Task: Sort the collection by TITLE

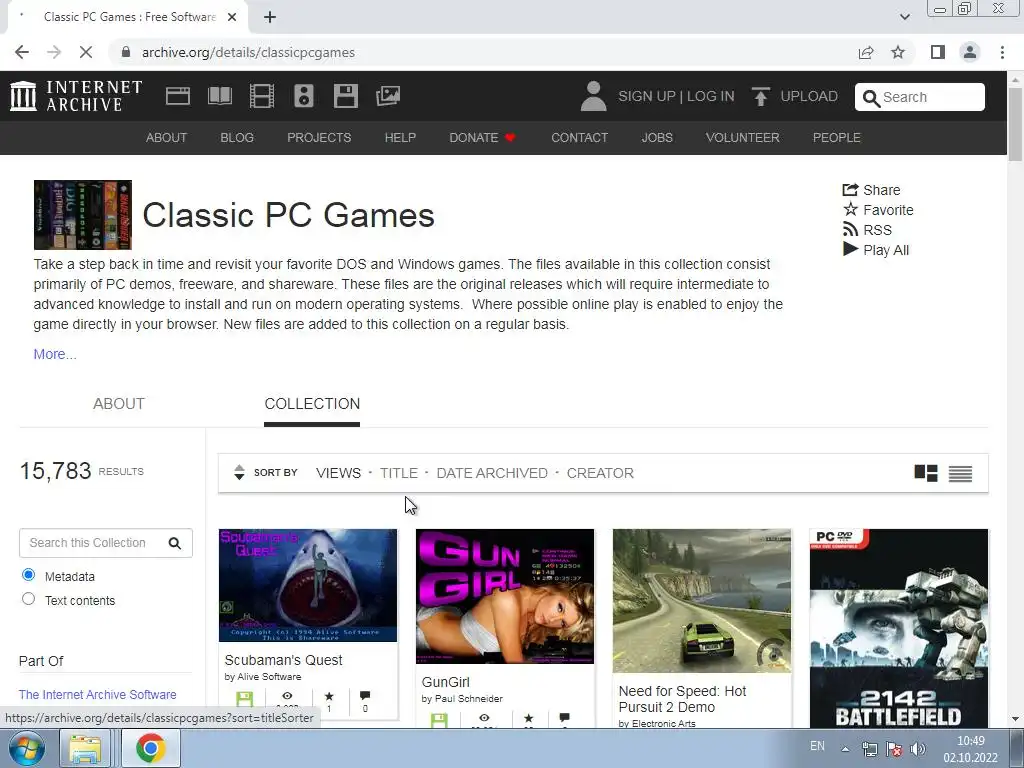Action: coord(399,473)
